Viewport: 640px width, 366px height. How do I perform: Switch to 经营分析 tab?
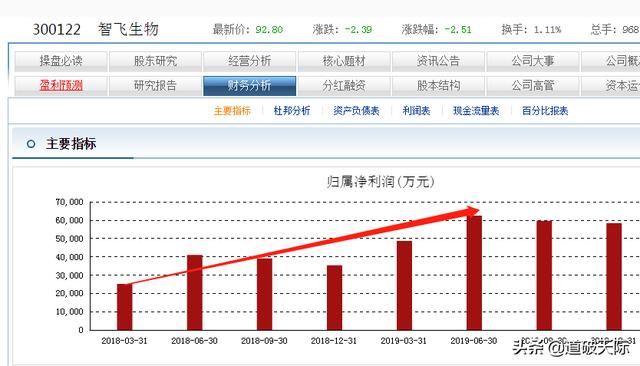(x=249, y=61)
